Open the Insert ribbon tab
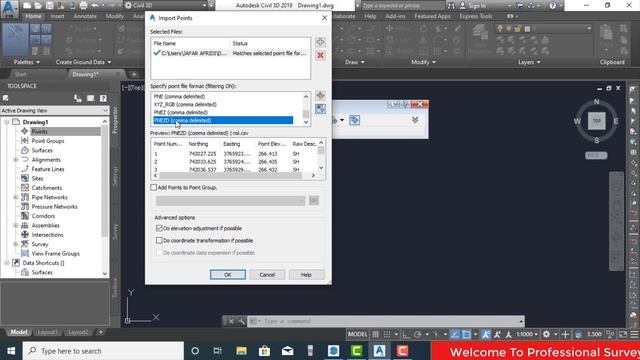Screen dimensions: 640x360 (57, 16)
